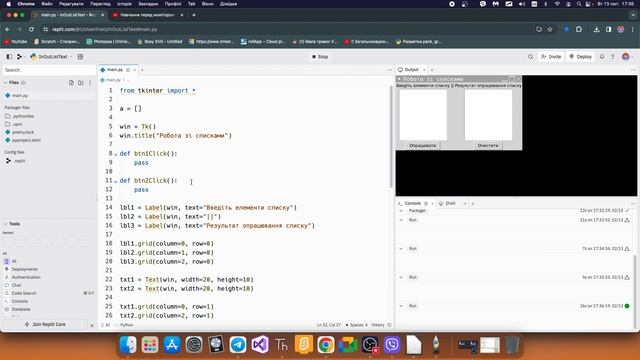Open the 'Закладки' menu in the menu bar
The image size is (640, 360).
[x=148, y=4]
